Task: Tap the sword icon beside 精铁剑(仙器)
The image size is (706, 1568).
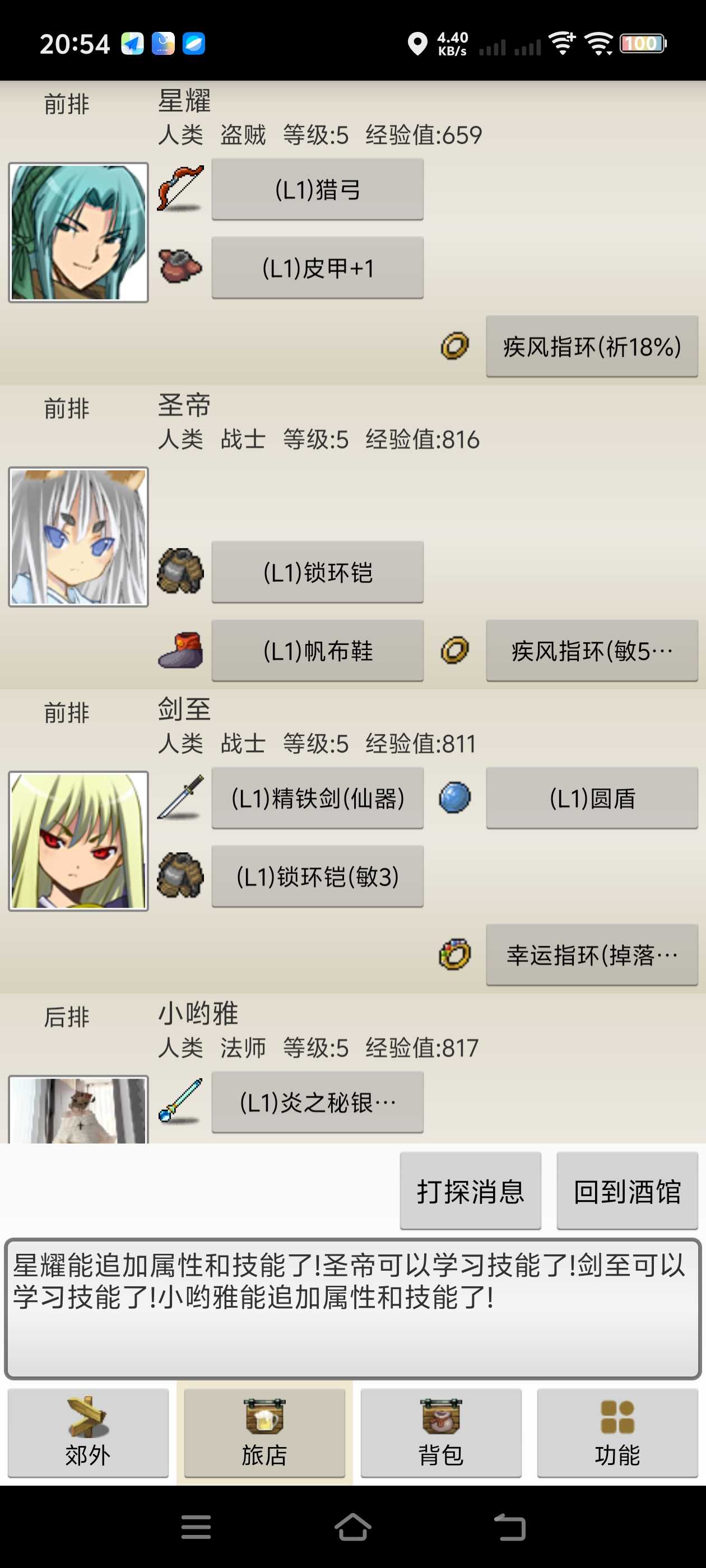Action: click(x=180, y=797)
